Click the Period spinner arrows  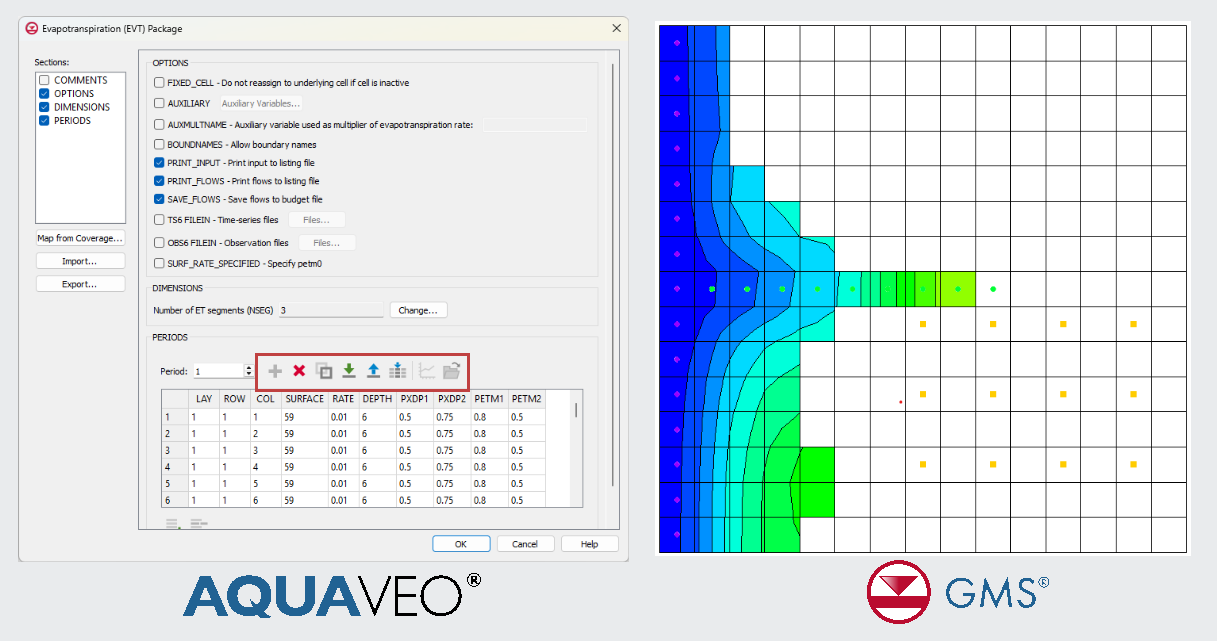point(249,371)
